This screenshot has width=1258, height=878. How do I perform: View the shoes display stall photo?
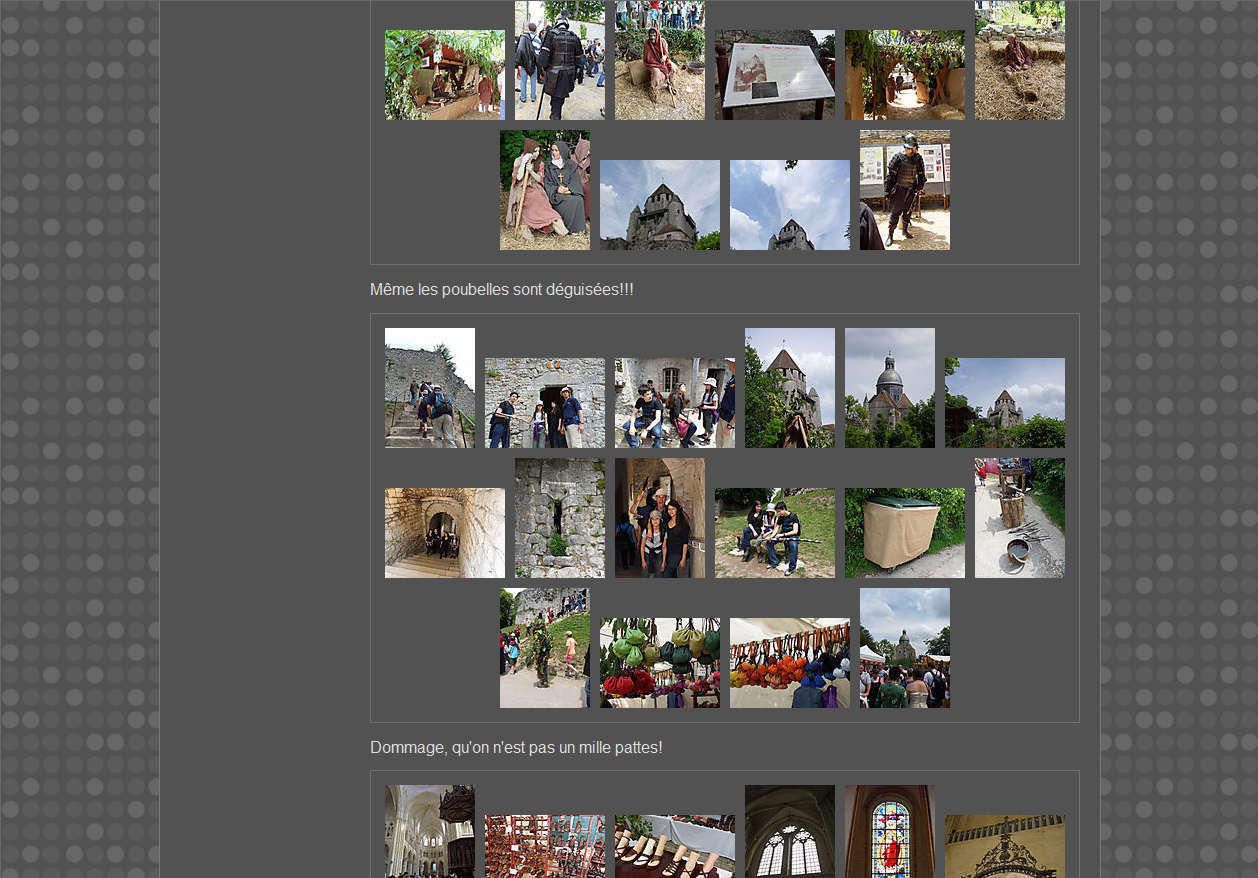point(674,846)
